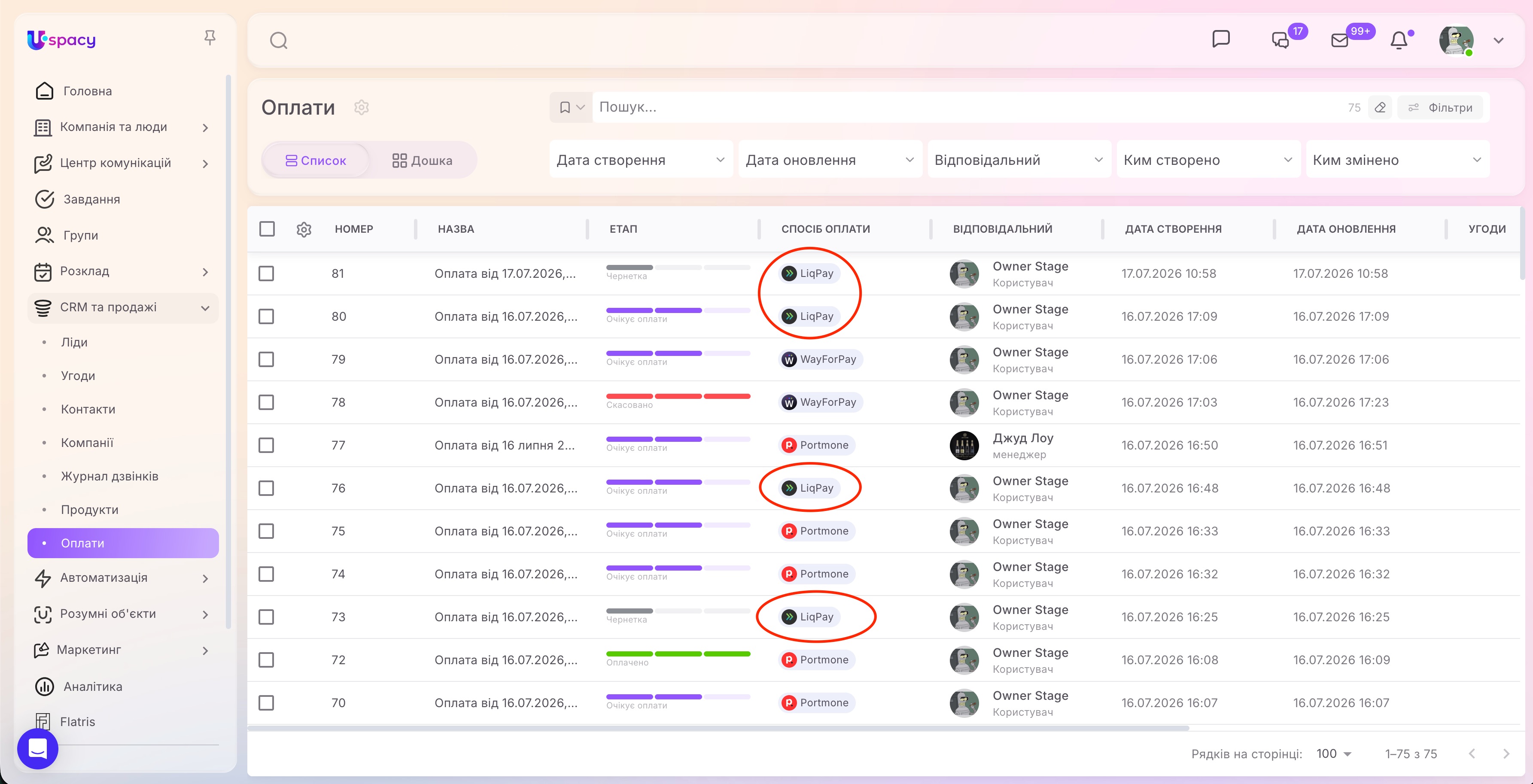Viewport: 1533px width, 784px height.
Task: Clear search with the eraser icon
Action: (1380, 108)
